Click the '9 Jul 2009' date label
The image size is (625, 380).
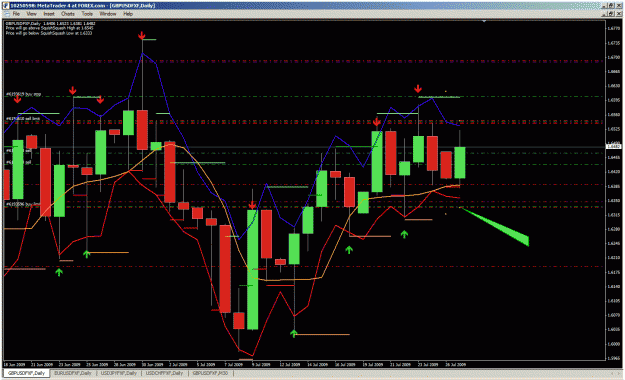[261, 364]
